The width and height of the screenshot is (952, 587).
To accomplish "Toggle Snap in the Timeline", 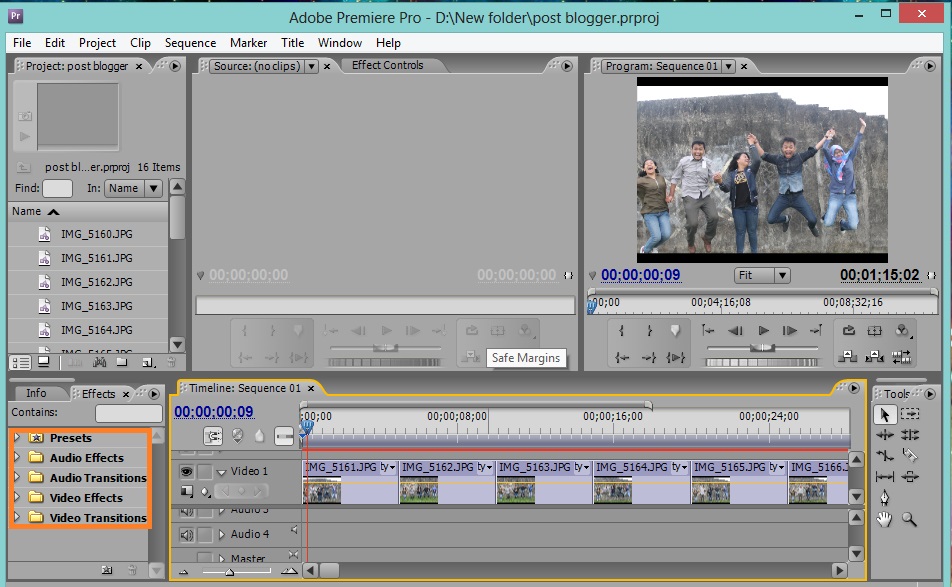I will (213, 436).
